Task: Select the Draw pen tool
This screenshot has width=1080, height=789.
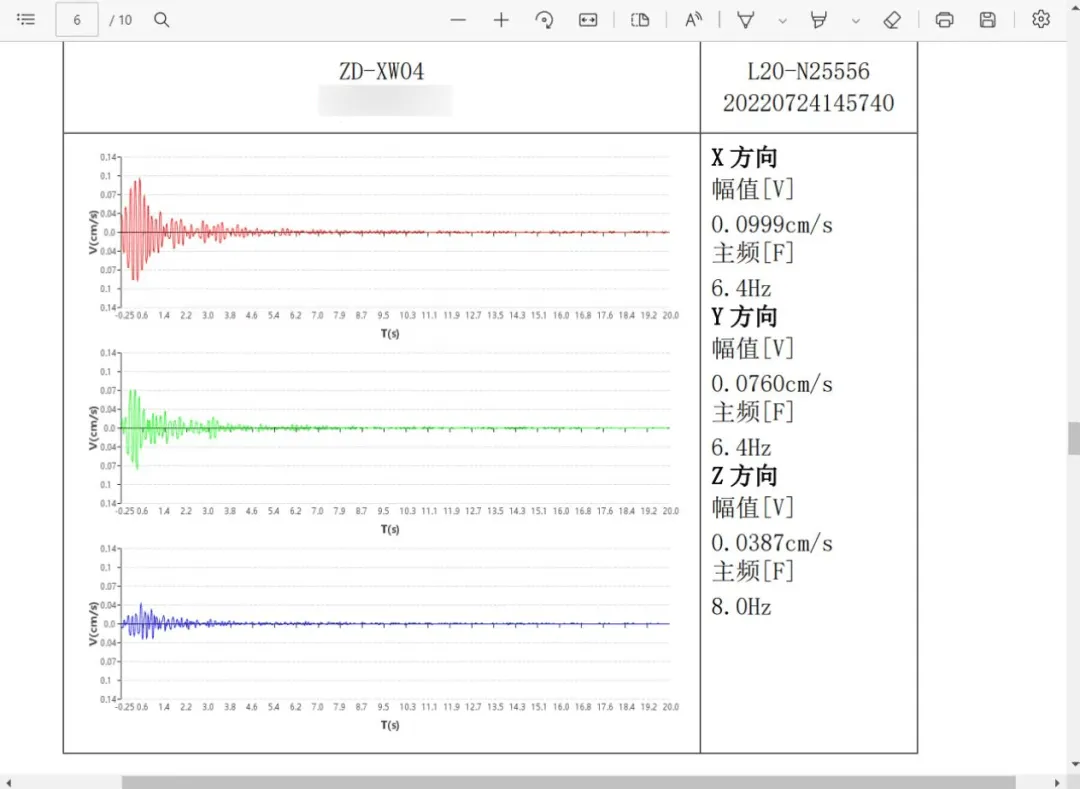Action: coord(745,20)
